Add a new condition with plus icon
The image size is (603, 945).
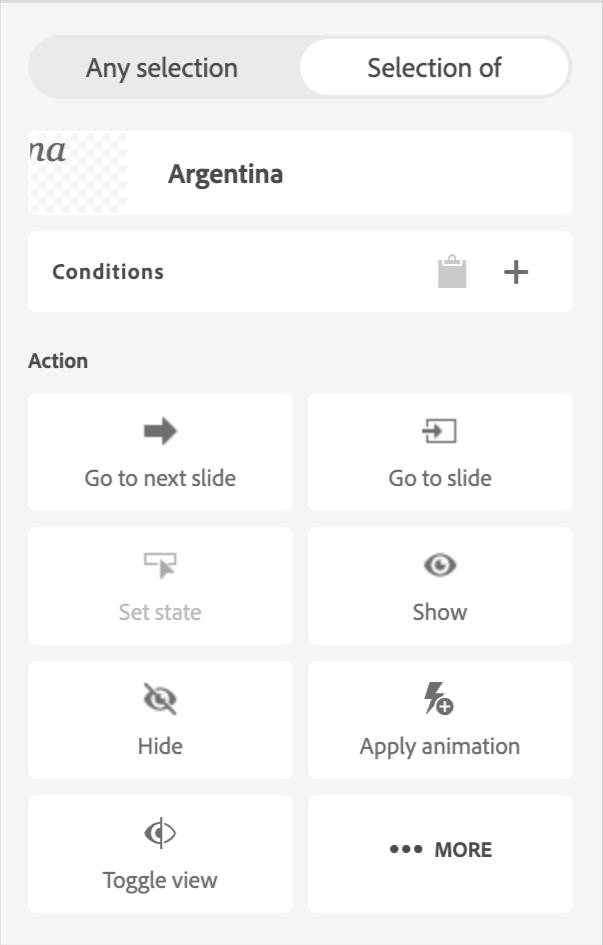click(516, 272)
